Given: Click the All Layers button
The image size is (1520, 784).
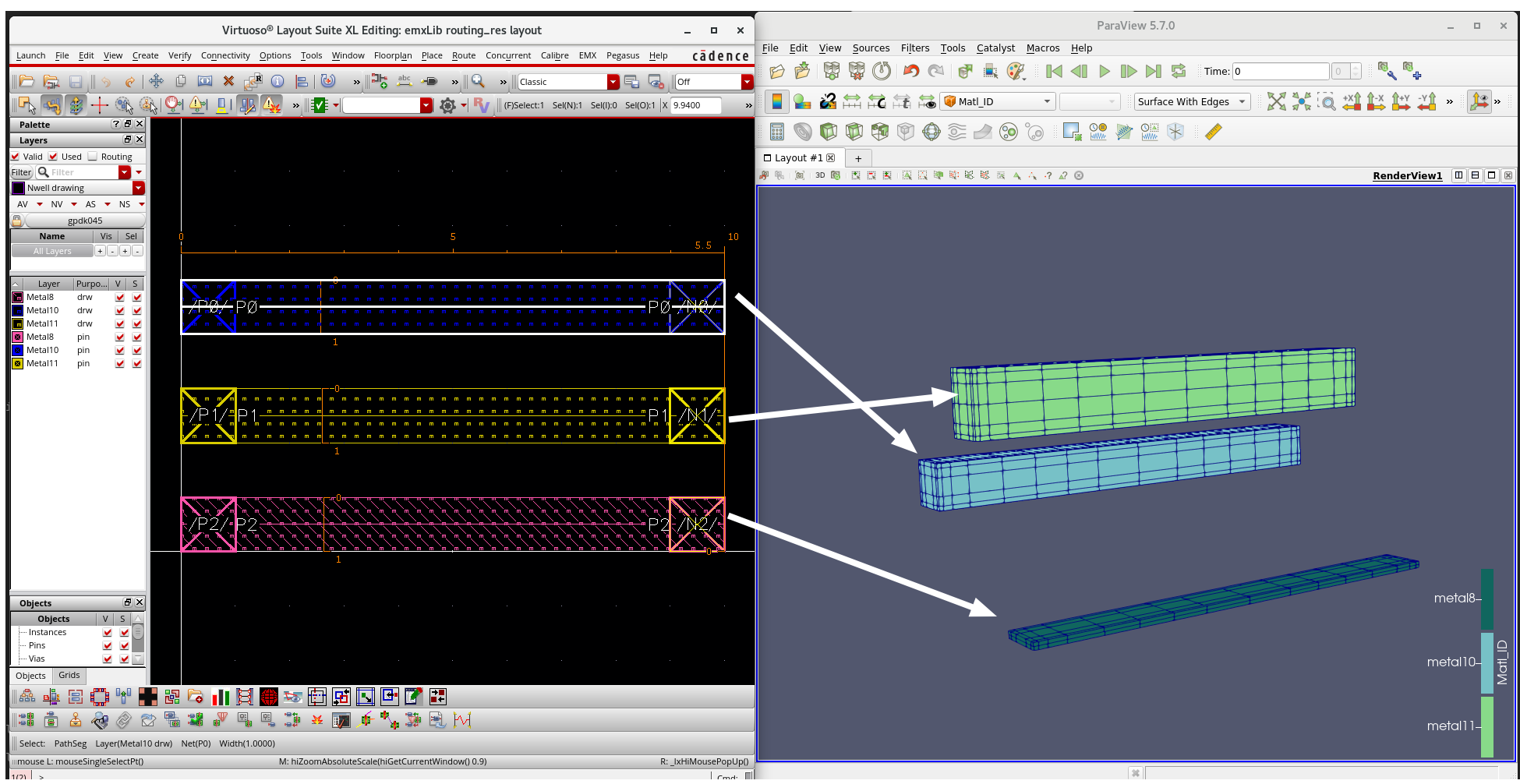Looking at the screenshot, I should pyautogui.click(x=52, y=251).
